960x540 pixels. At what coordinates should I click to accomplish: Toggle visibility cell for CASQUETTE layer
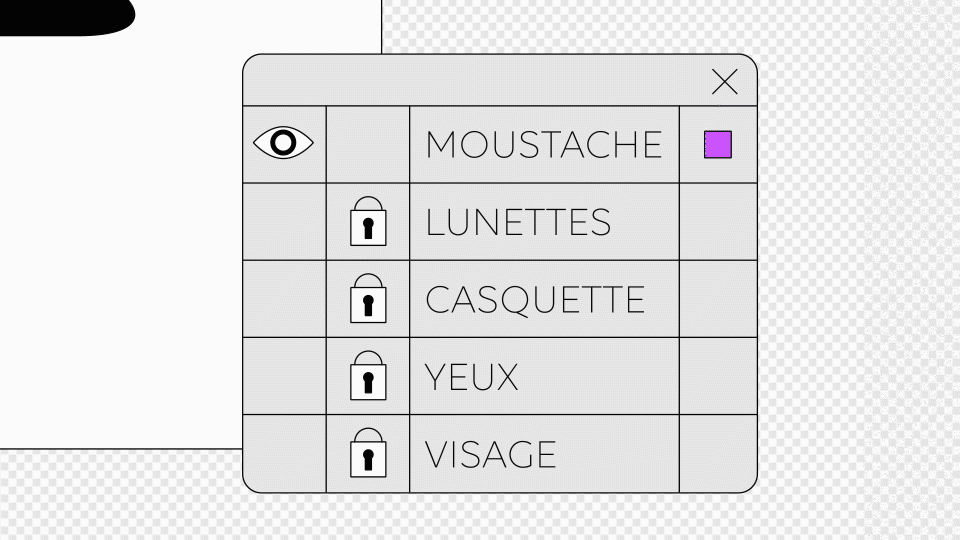click(x=285, y=299)
